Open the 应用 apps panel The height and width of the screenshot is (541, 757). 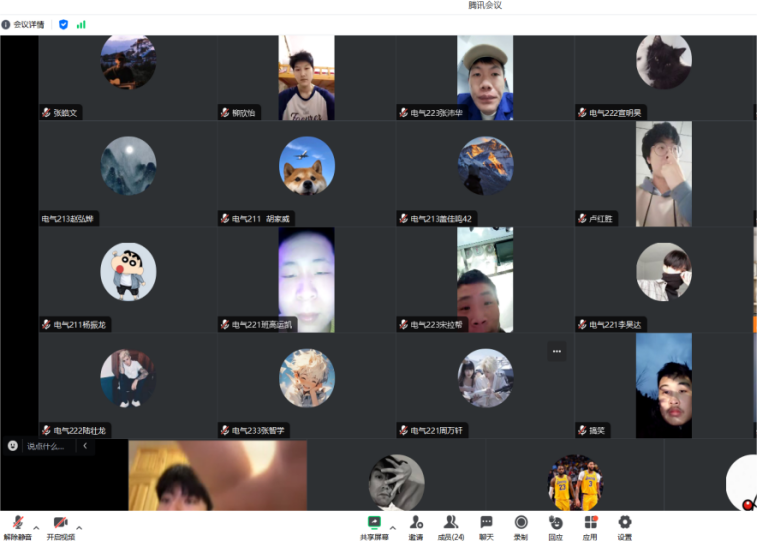point(590,526)
